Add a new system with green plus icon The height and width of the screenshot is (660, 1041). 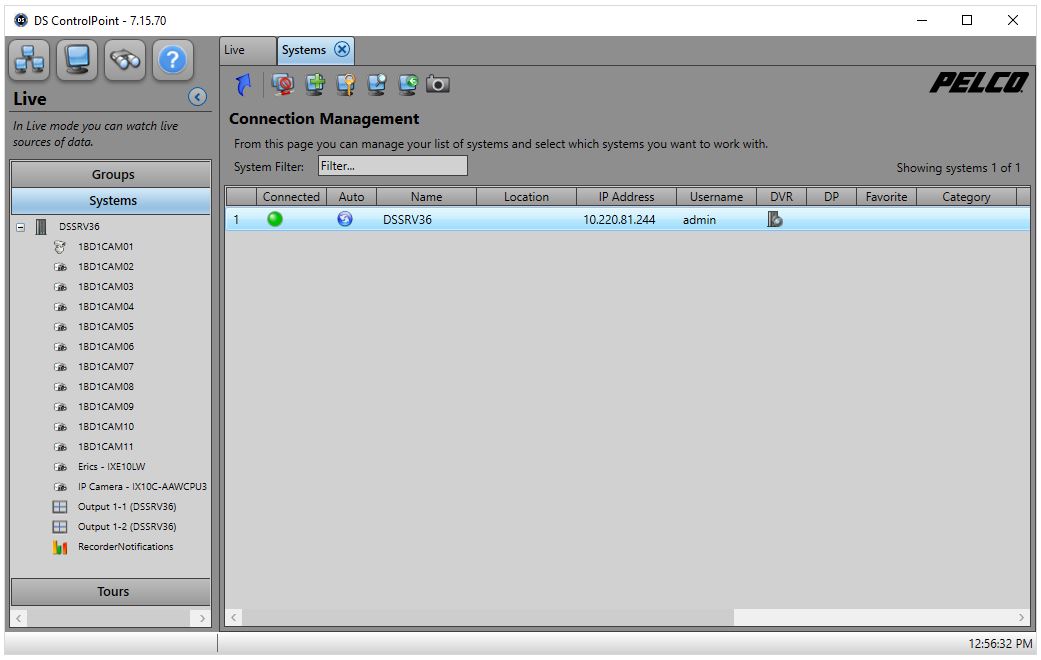tap(313, 84)
